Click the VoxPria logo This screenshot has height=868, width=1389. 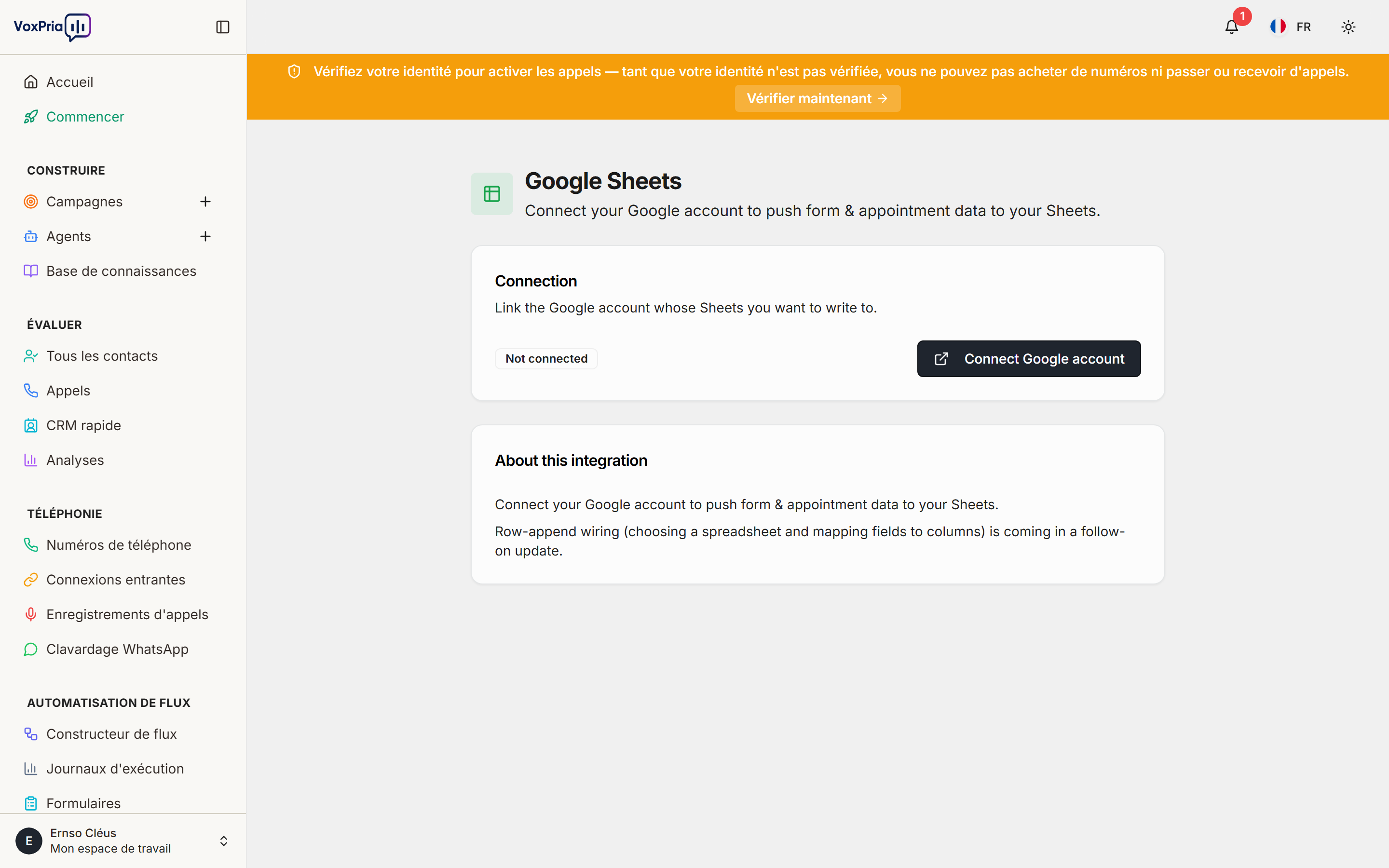[x=52, y=27]
